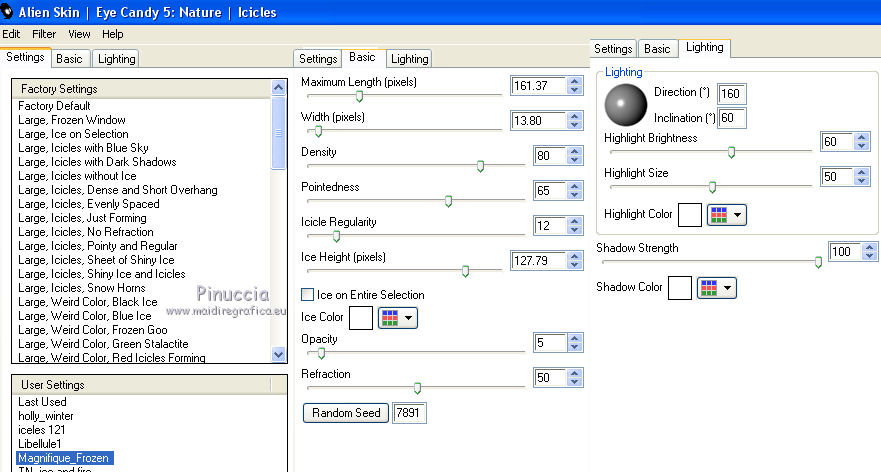Click Factory Settings scroll down arrow
The image size is (881, 472).
pyautogui.click(x=279, y=354)
